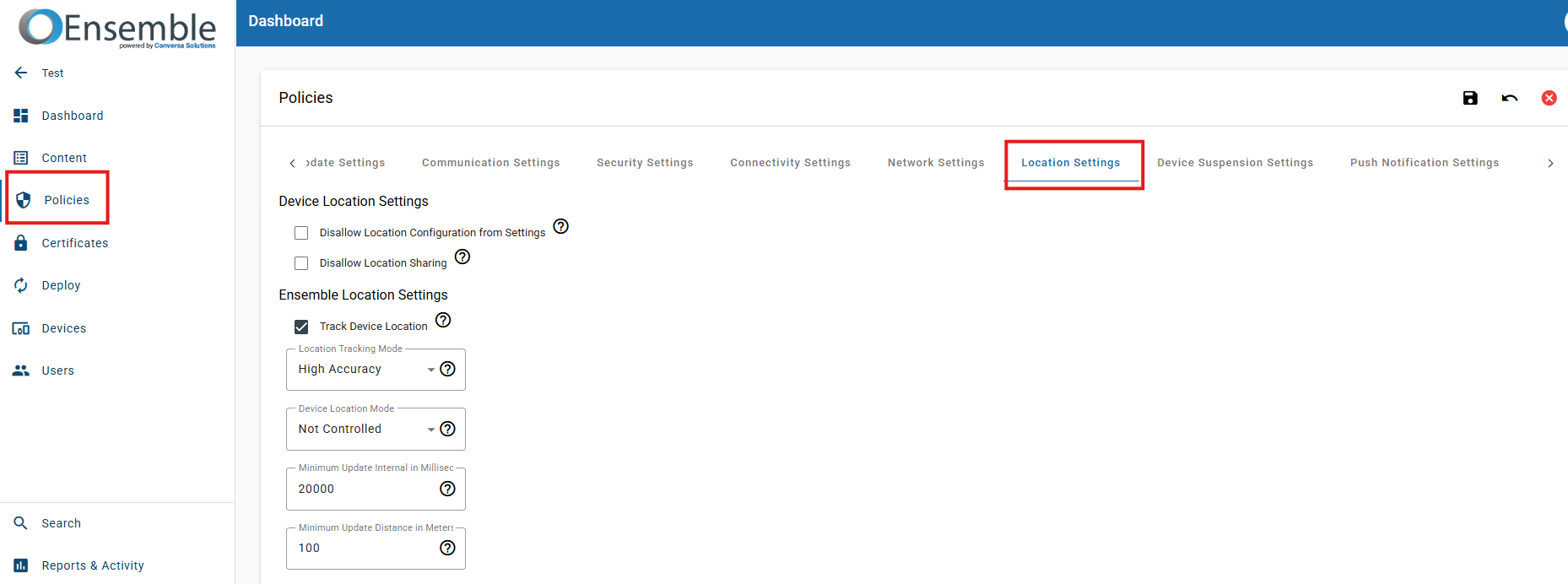Open help for Minimum Update Interval field
This screenshot has width=1568, height=584.
(x=448, y=489)
